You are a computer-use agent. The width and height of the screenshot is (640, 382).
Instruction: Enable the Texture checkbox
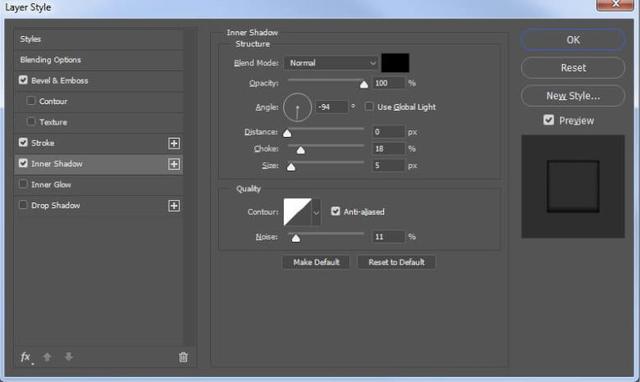[31, 121]
